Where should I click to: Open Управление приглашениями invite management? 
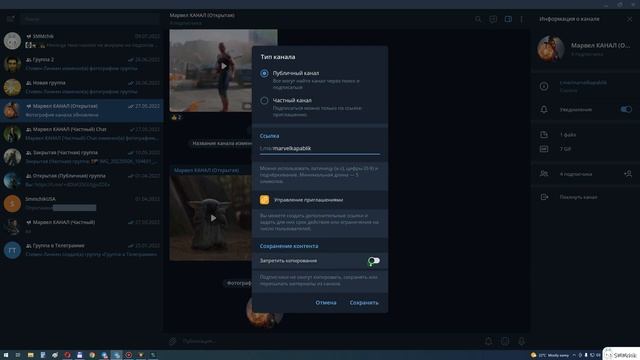320,200
